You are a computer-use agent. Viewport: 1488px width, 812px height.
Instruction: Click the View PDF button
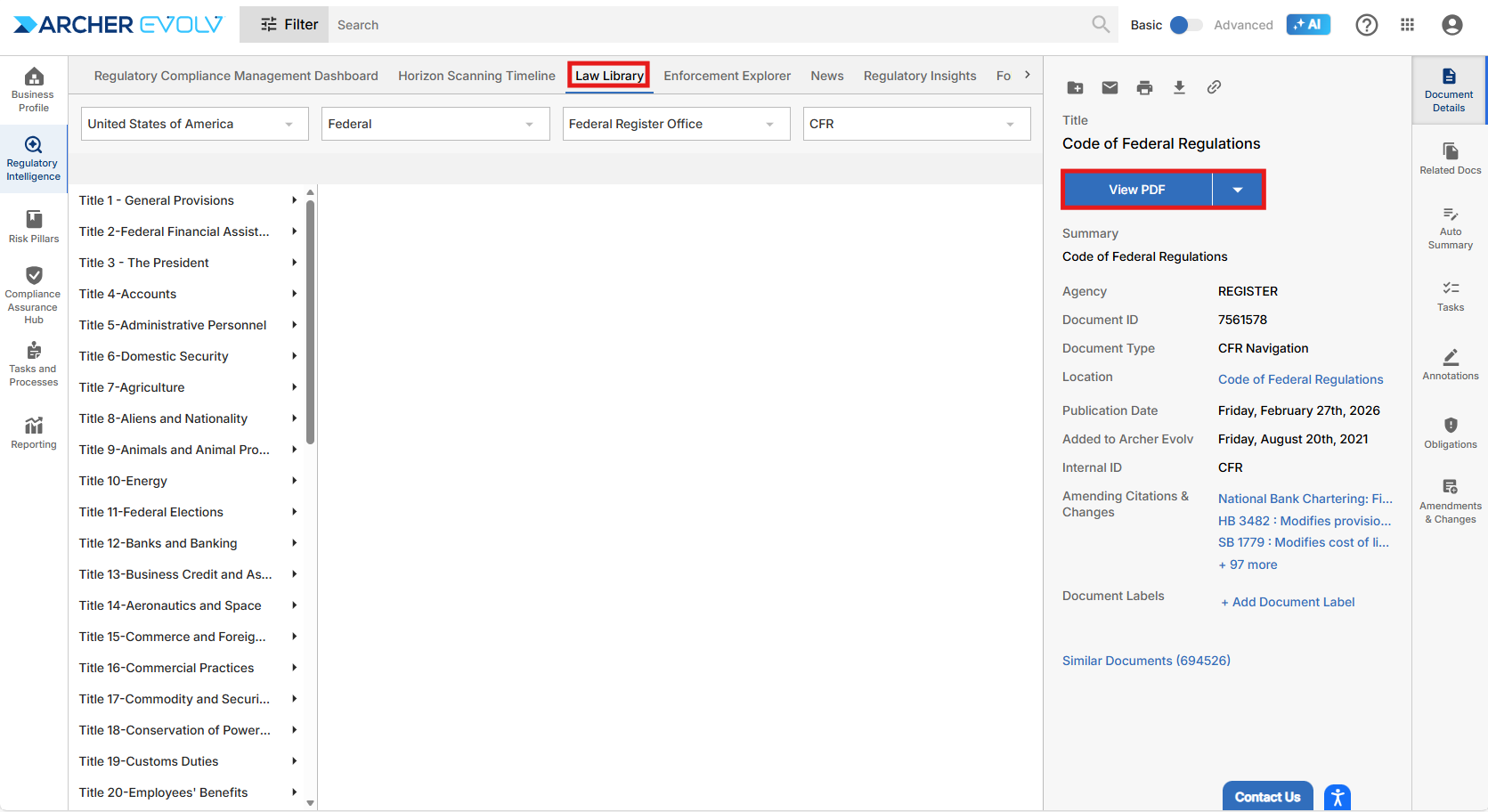(1136, 190)
